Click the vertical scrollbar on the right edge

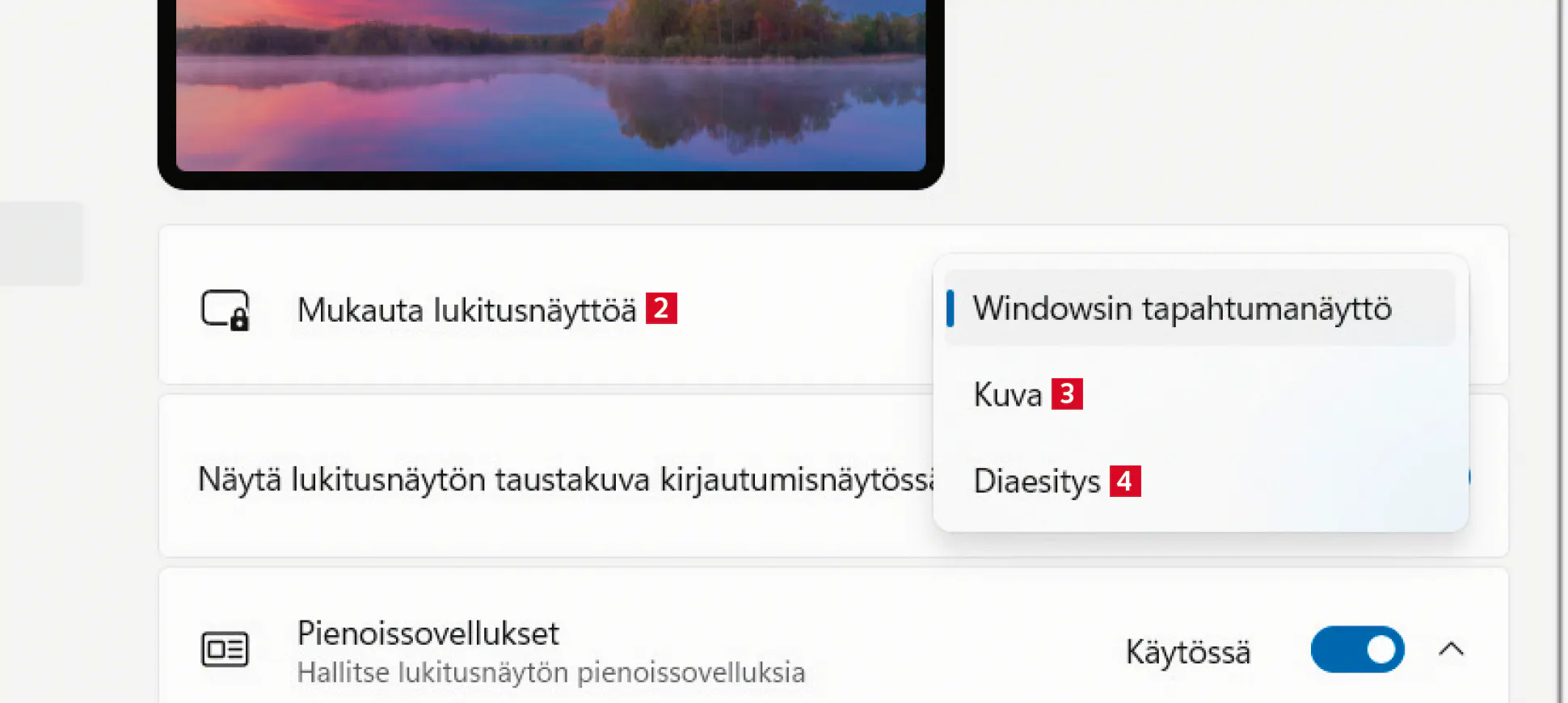pos(1561,351)
